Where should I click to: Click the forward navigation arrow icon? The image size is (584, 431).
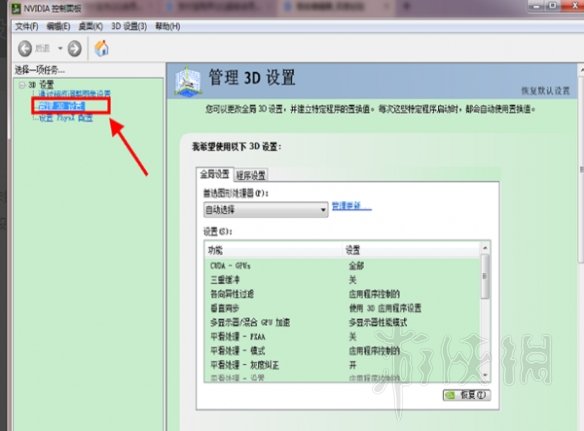coord(74,48)
